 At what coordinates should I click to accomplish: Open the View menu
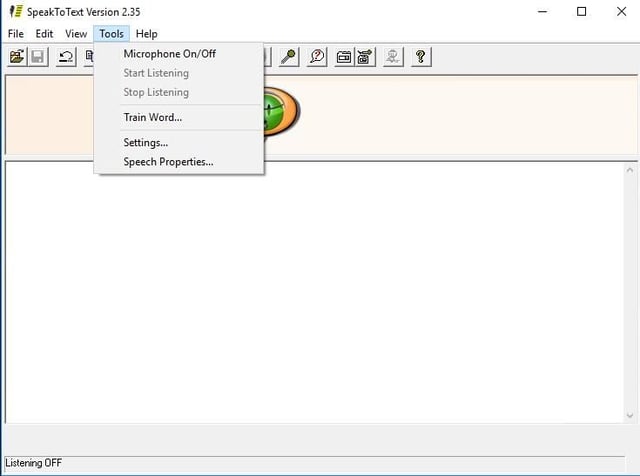76,34
